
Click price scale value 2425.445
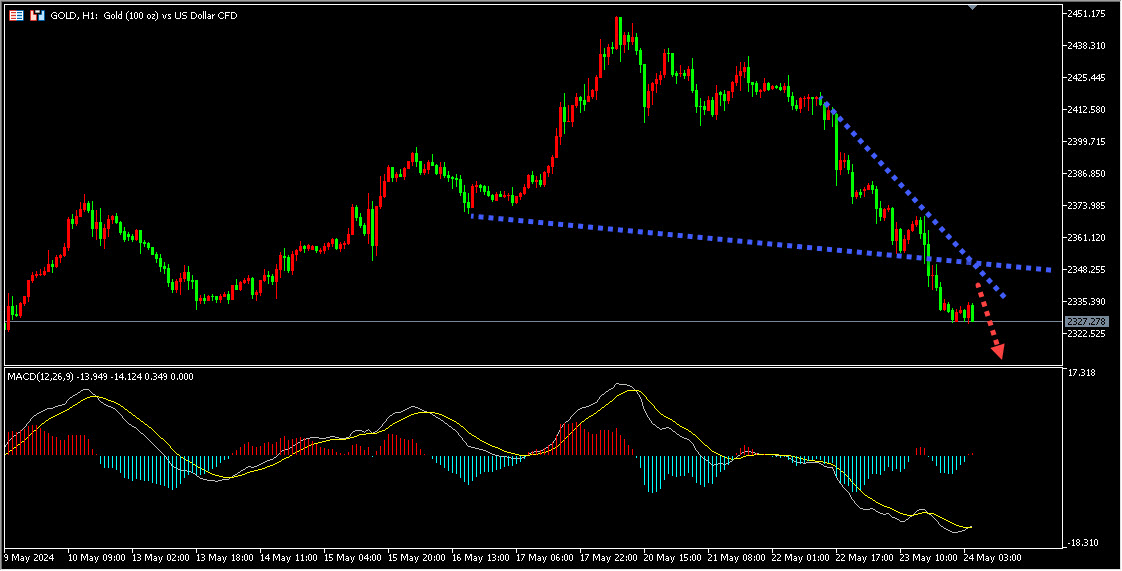point(1088,77)
